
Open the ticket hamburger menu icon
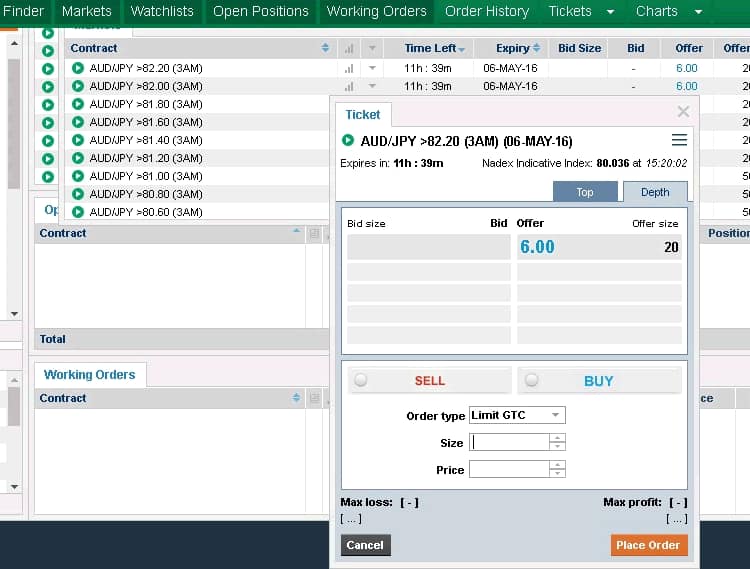[x=679, y=140]
